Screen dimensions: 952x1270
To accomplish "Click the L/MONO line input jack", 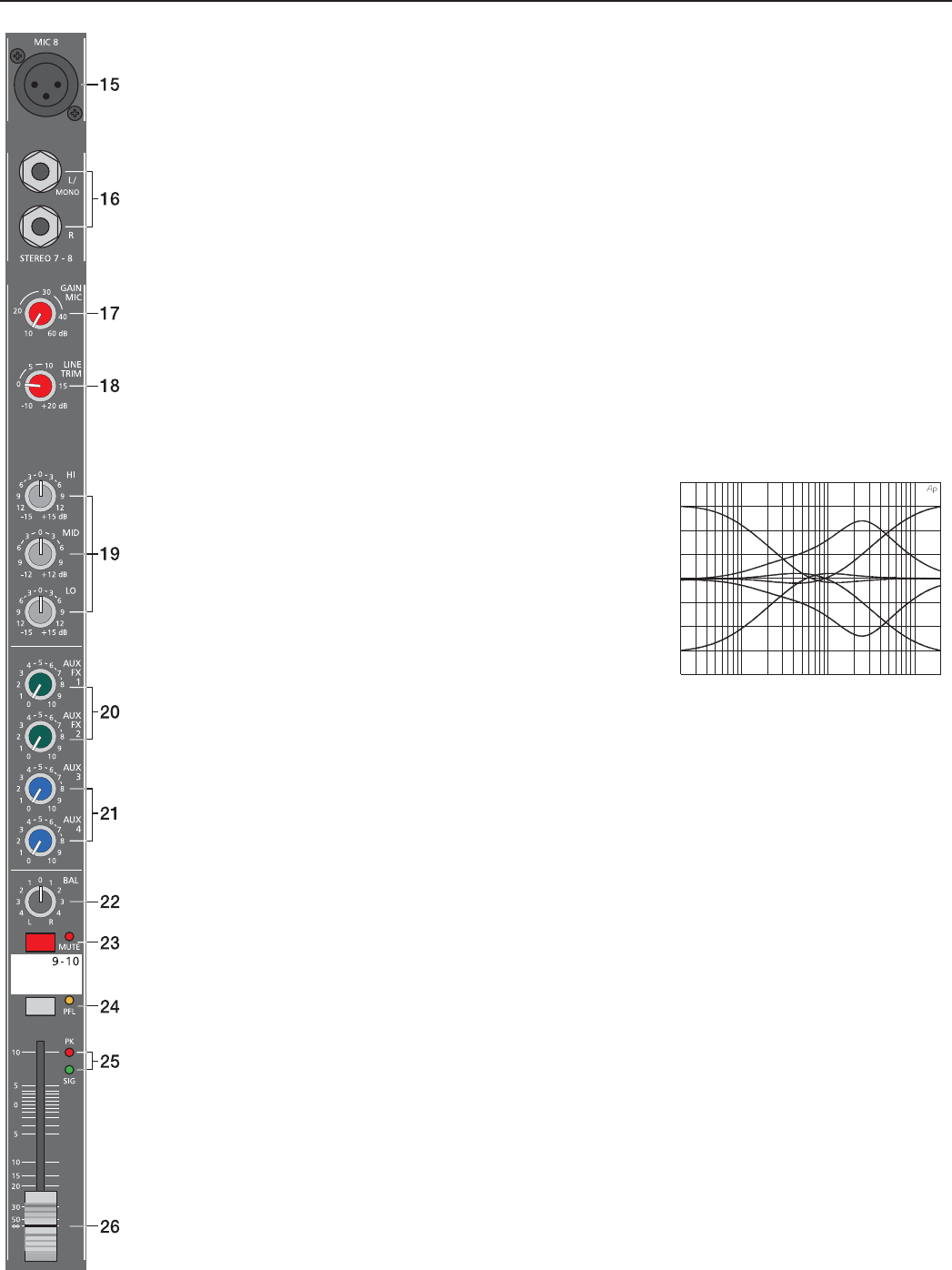I will coord(41,172).
